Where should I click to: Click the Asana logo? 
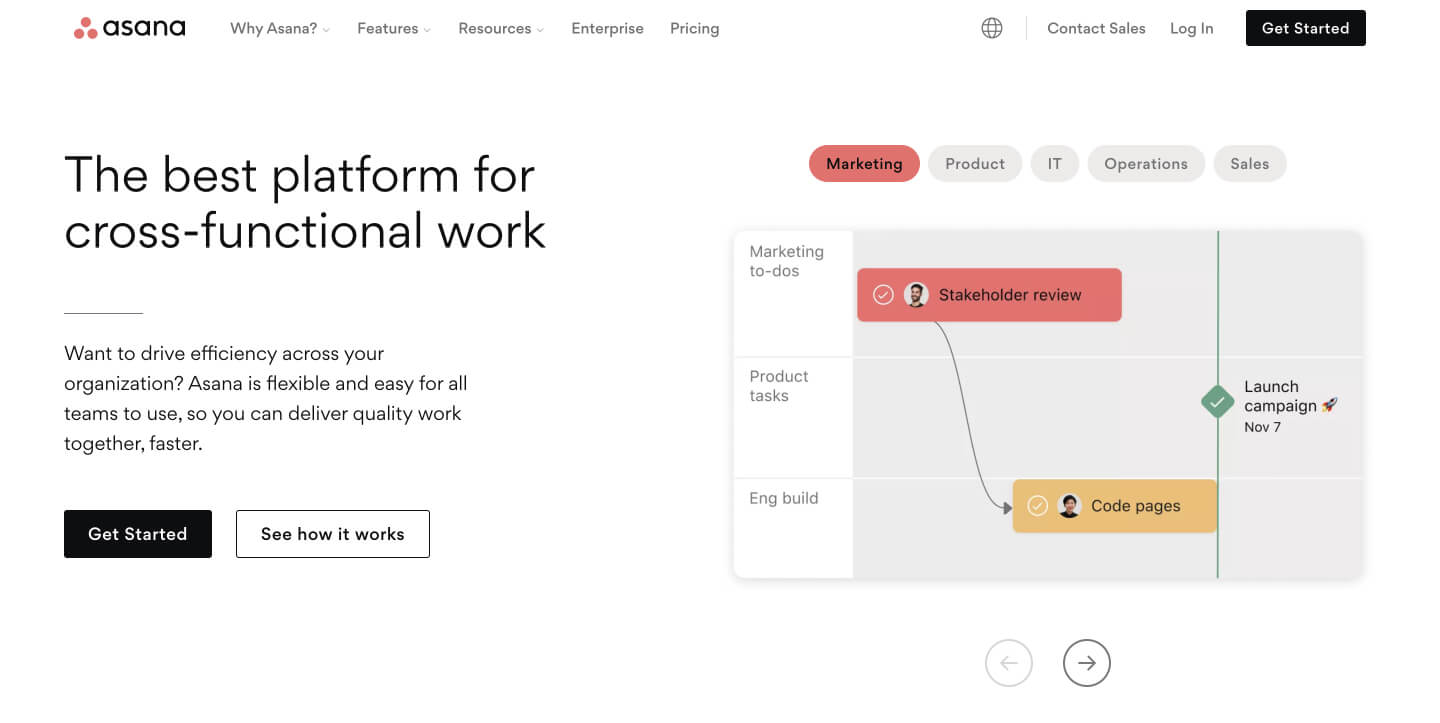point(128,27)
